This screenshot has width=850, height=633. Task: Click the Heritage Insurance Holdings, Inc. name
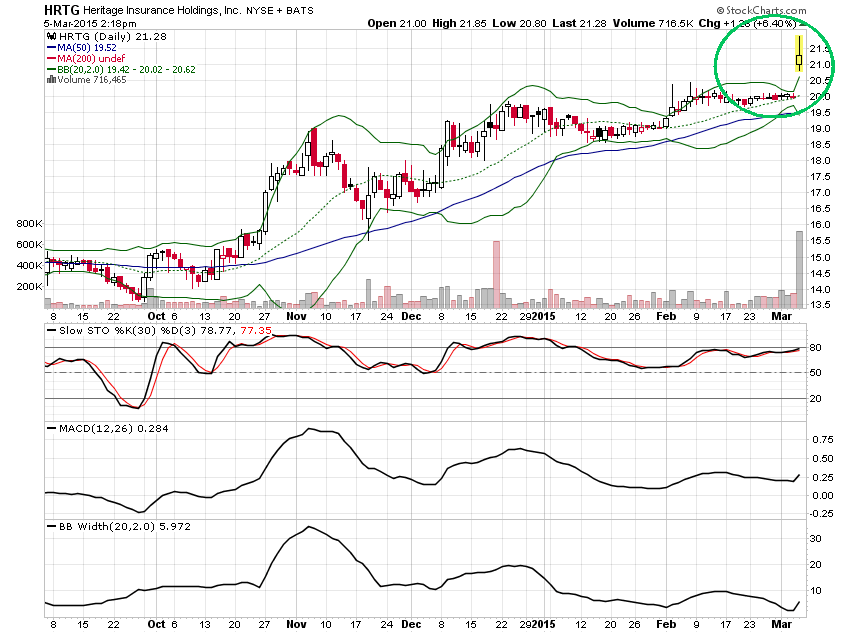click(162, 10)
